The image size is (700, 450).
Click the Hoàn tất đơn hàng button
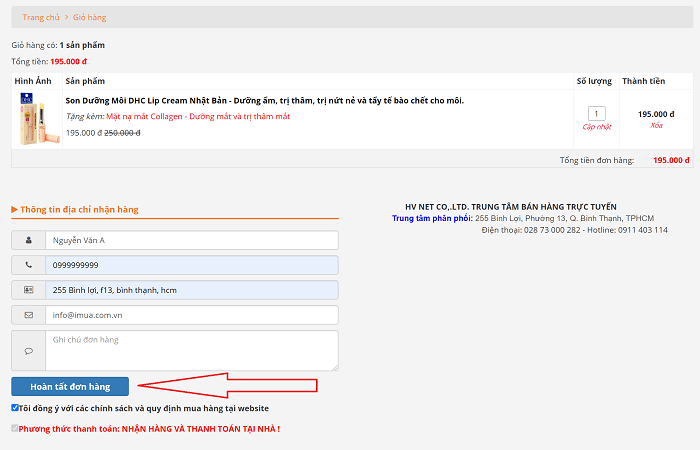coord(70,387)
